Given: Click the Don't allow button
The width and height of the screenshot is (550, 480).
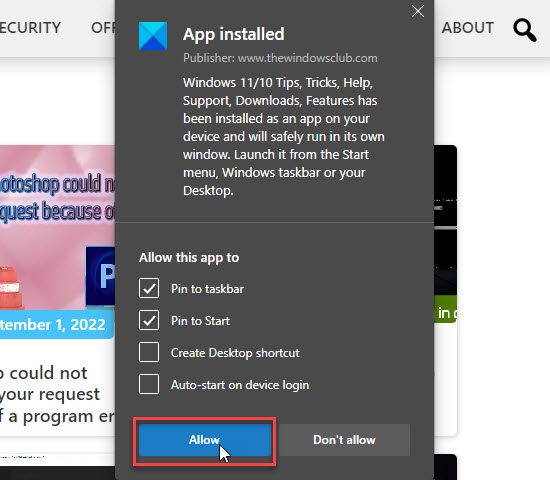Looking at the screenshot, I should (x=344, y=440).
